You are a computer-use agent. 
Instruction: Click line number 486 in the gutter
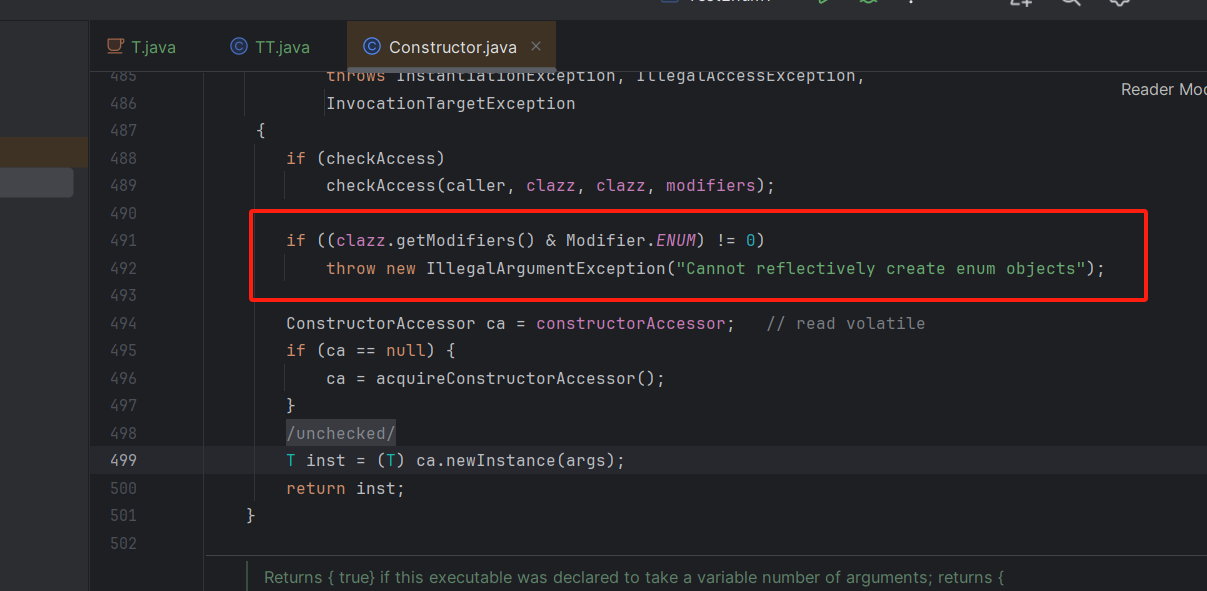(x=123, y=103)
